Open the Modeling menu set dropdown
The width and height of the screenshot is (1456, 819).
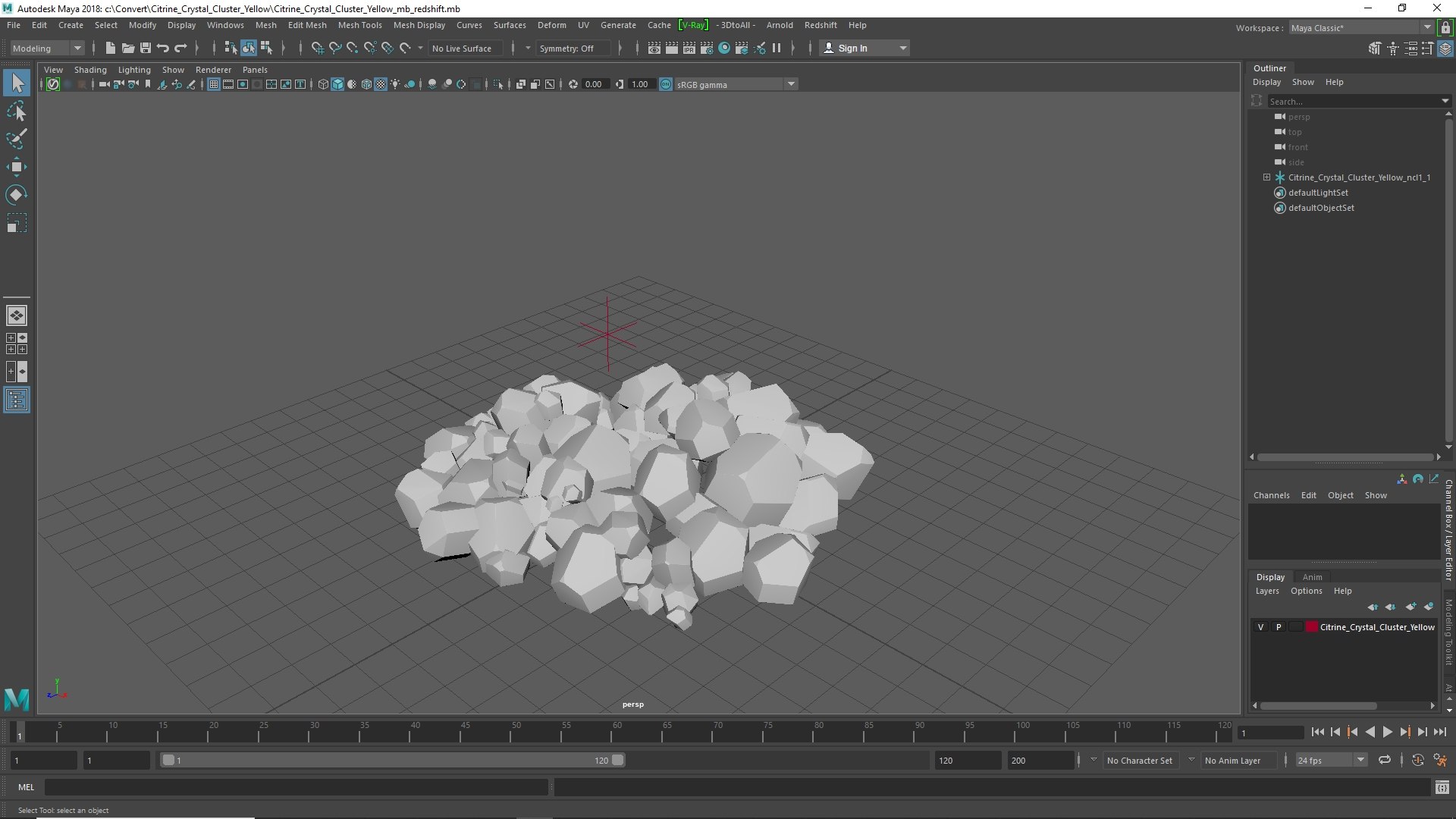pyautogui.click(x=47, y=48)
